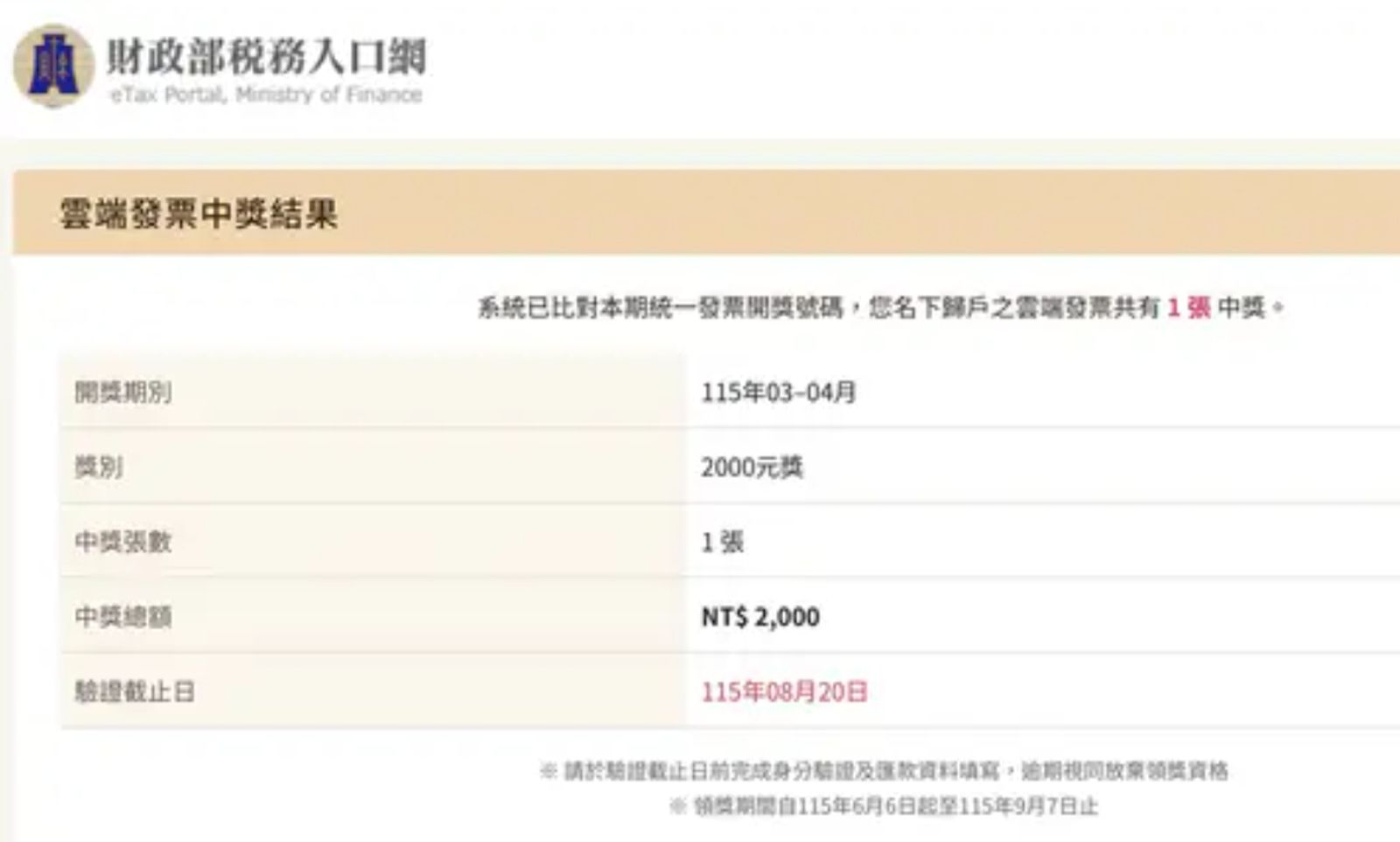Click the red 115年08月20日 deadline date
Screen dimensions: 1400x842
tap(784, 692)
